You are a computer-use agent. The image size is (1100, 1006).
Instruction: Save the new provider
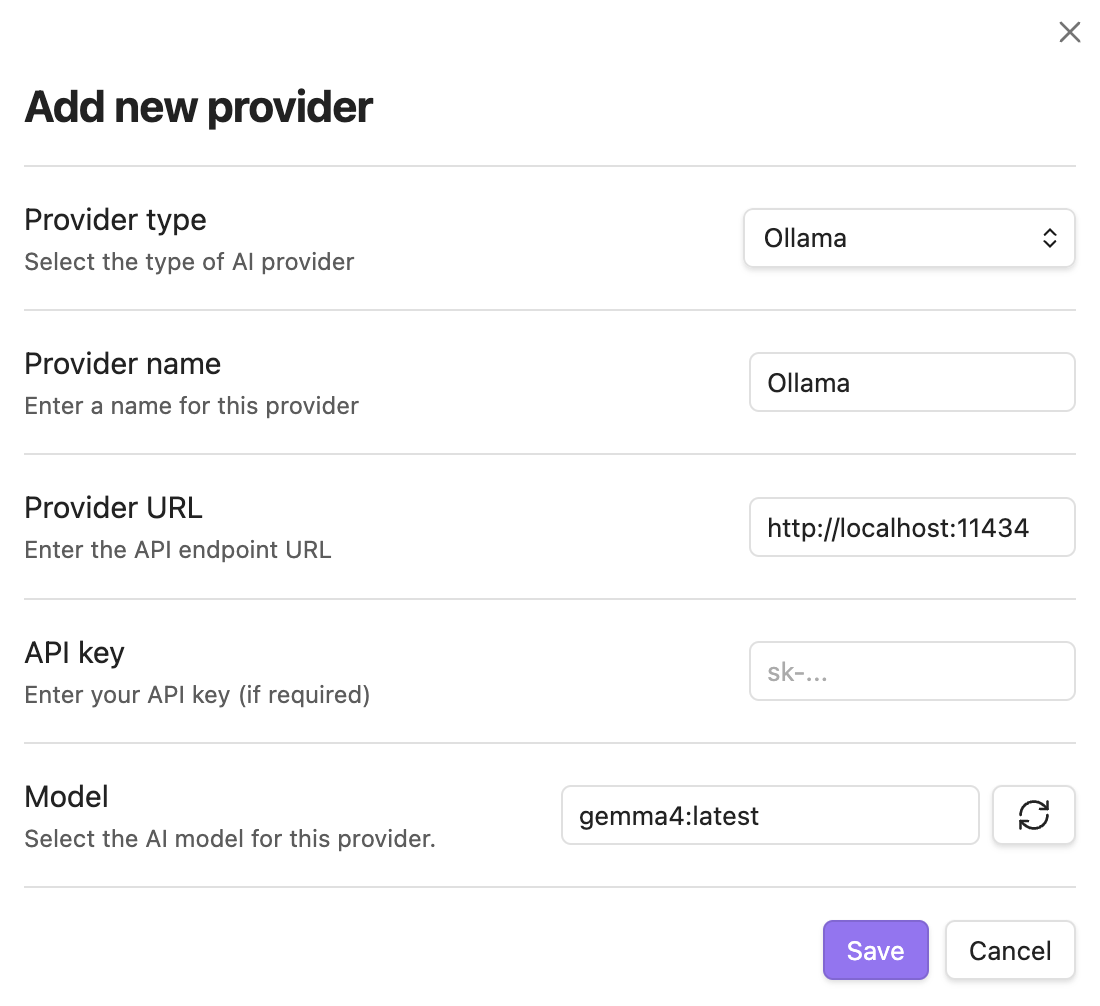(x=875, y=950)
